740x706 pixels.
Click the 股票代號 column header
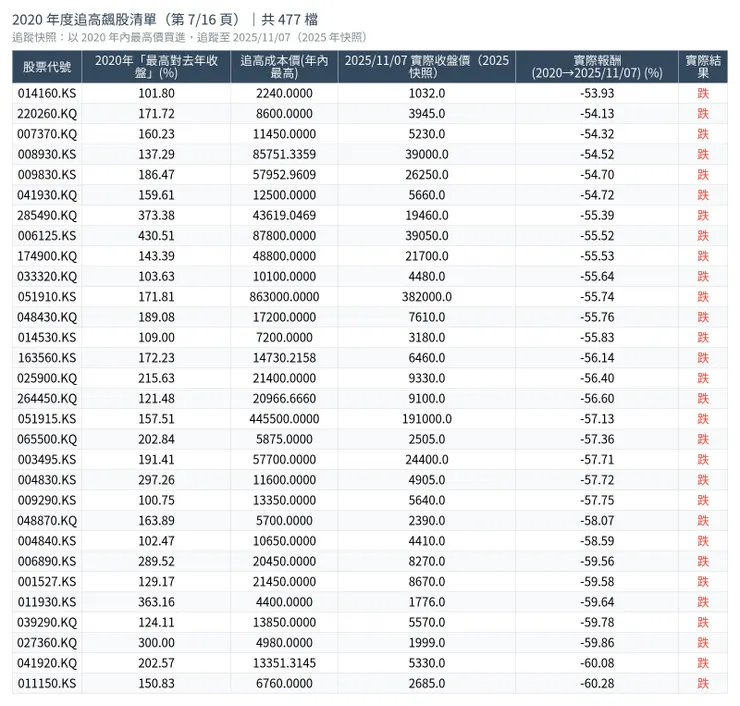pos(47,67)
